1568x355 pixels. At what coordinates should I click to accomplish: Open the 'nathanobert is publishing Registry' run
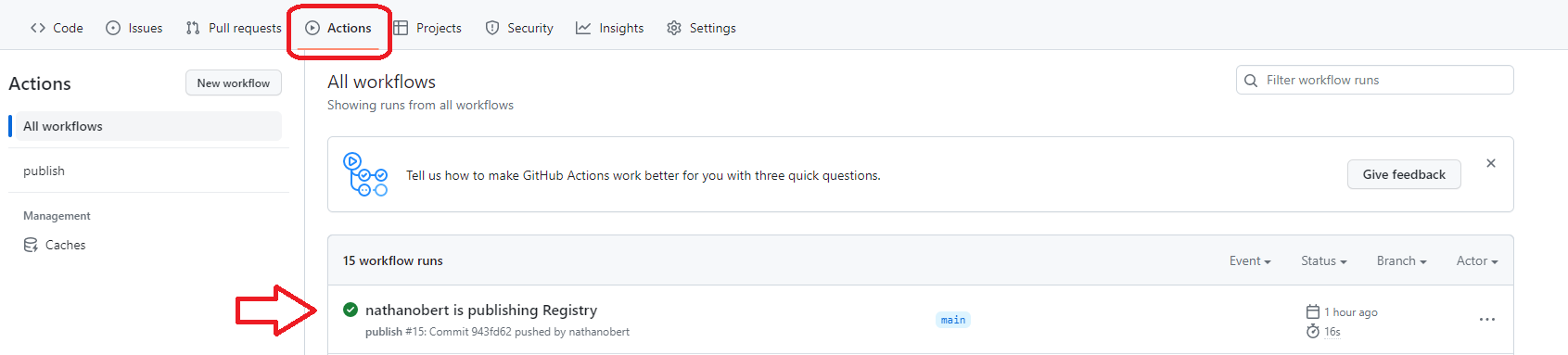tap(481, 310)
